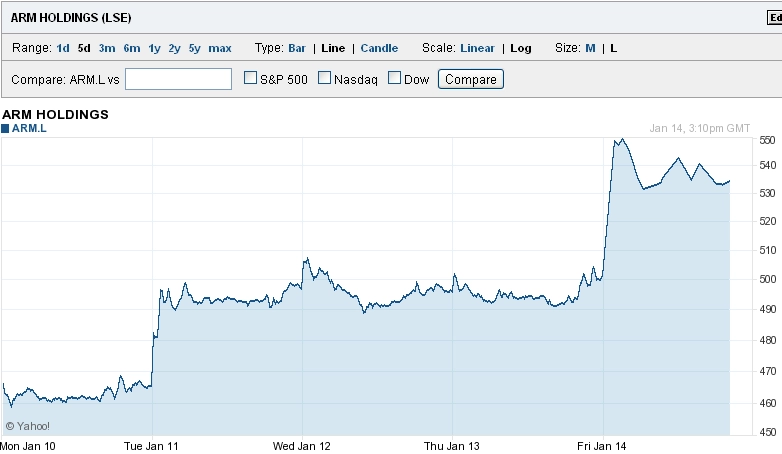Viewport: 782px width, 454px height.
Task: Click the Compare button
Action: pos(471,79)
